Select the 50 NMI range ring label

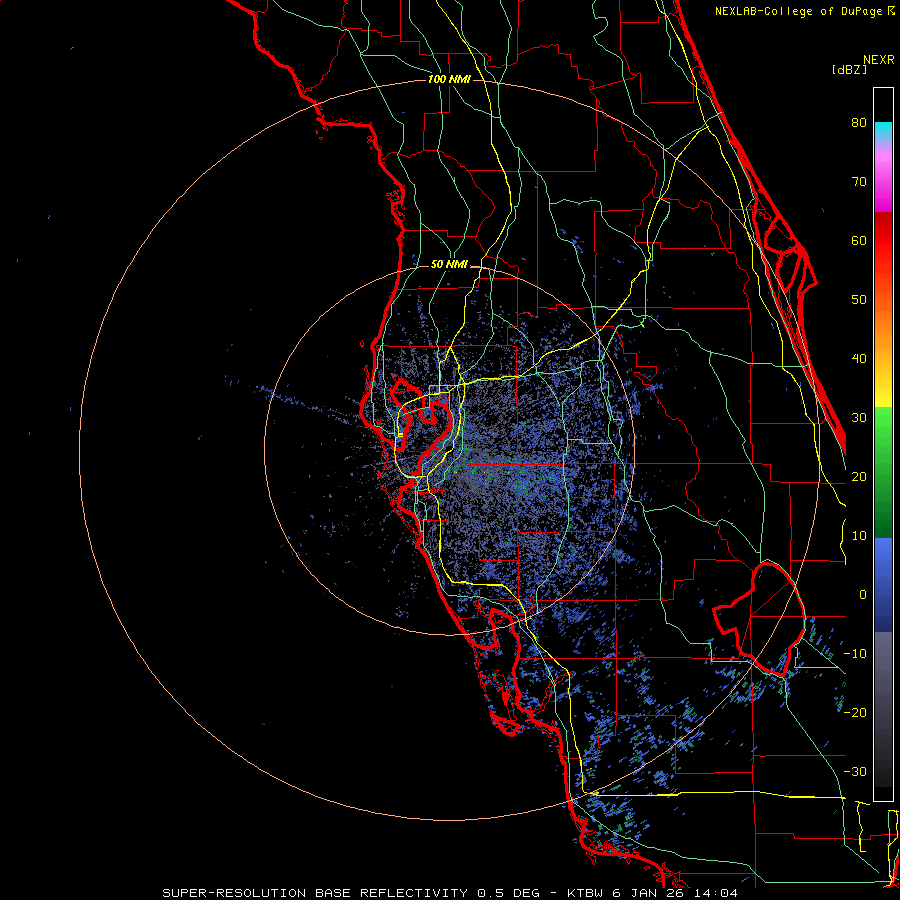[x=449, y=265]
